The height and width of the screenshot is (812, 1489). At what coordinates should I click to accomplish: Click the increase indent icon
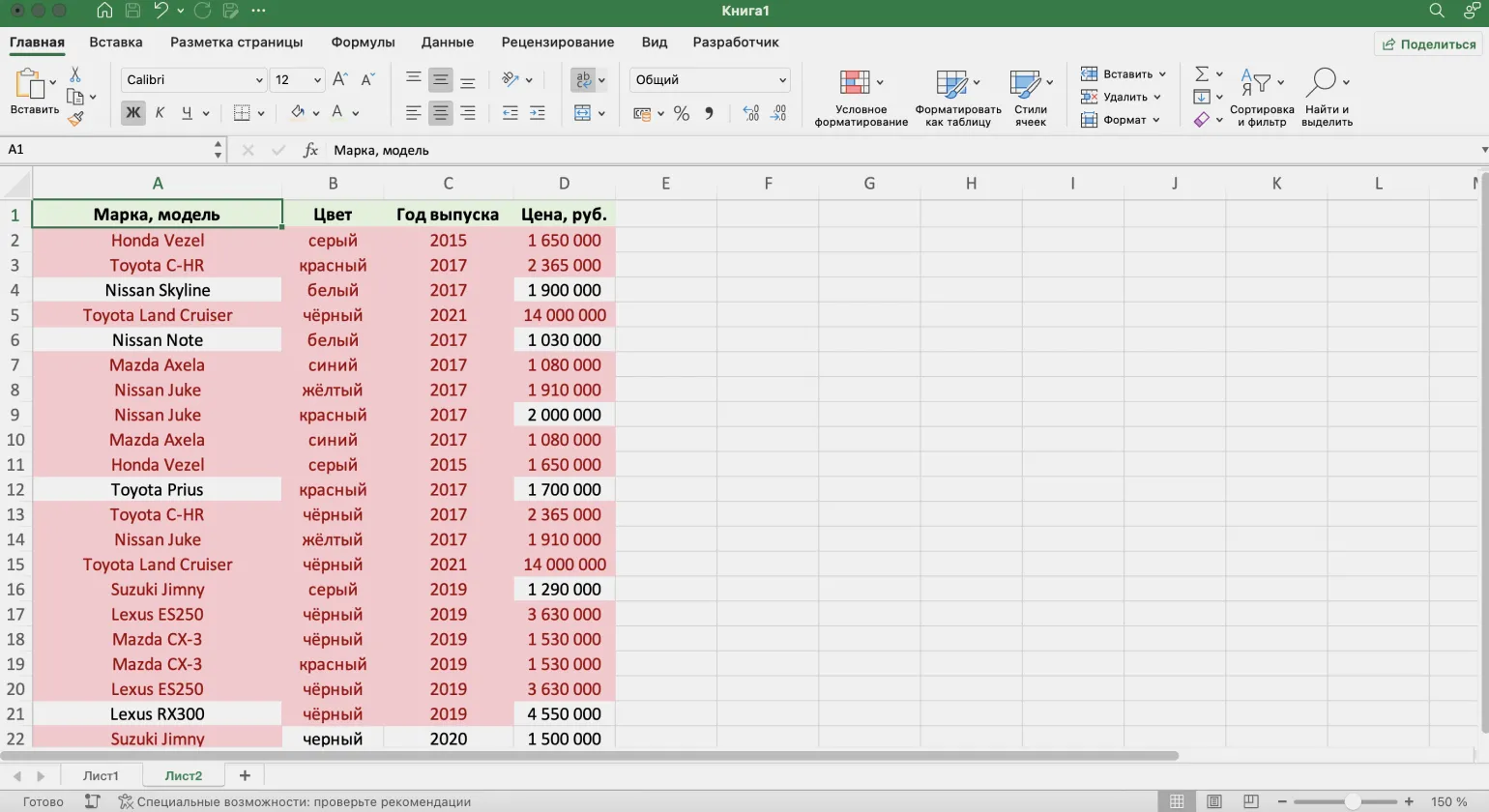[537, 114]
